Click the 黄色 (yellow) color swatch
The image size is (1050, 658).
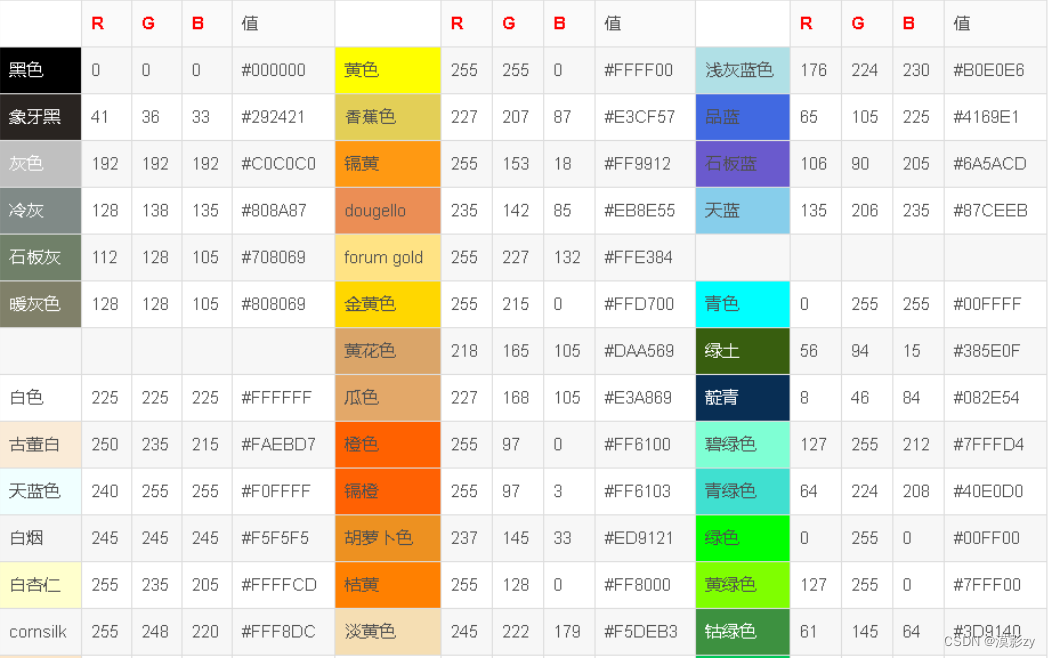(387, 70)
